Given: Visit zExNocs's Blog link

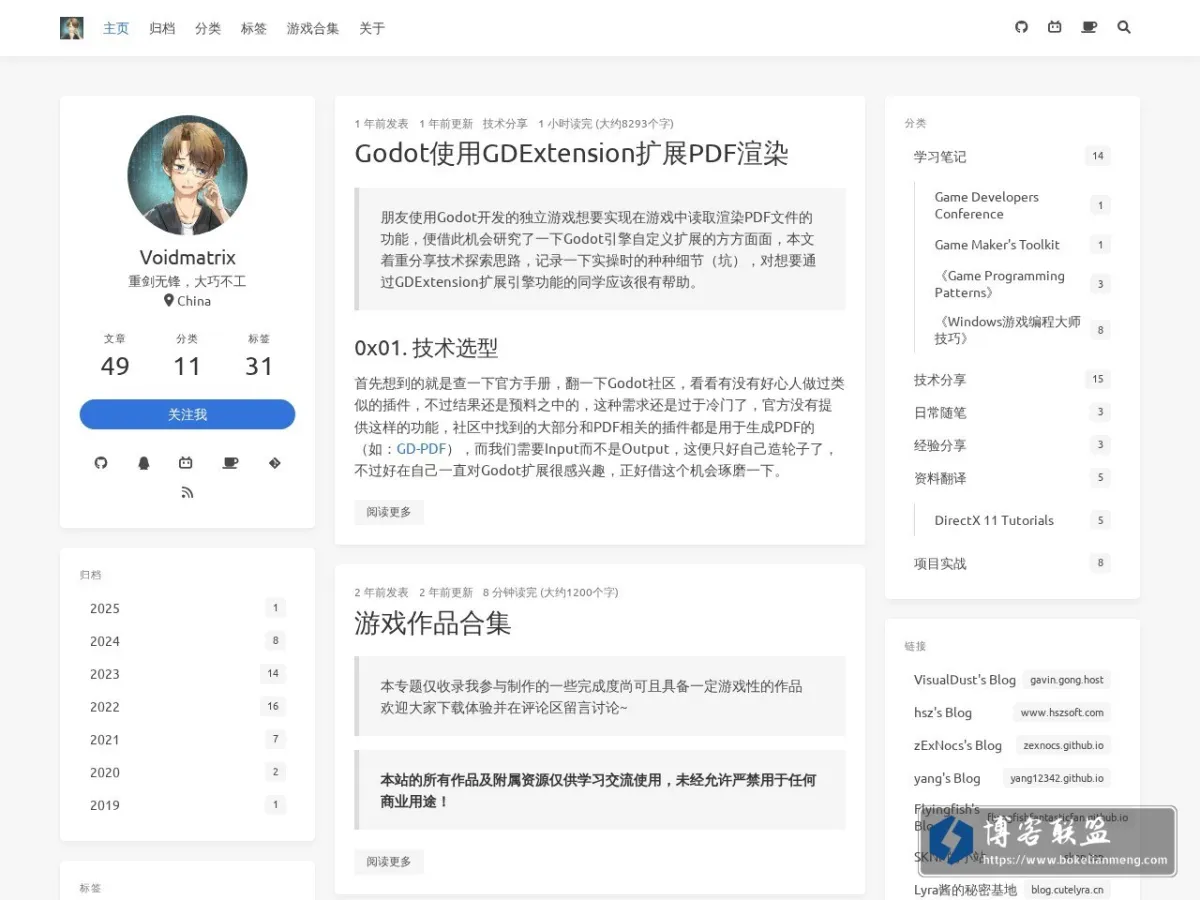Looking at the screenshot, I should point(1012,745).
